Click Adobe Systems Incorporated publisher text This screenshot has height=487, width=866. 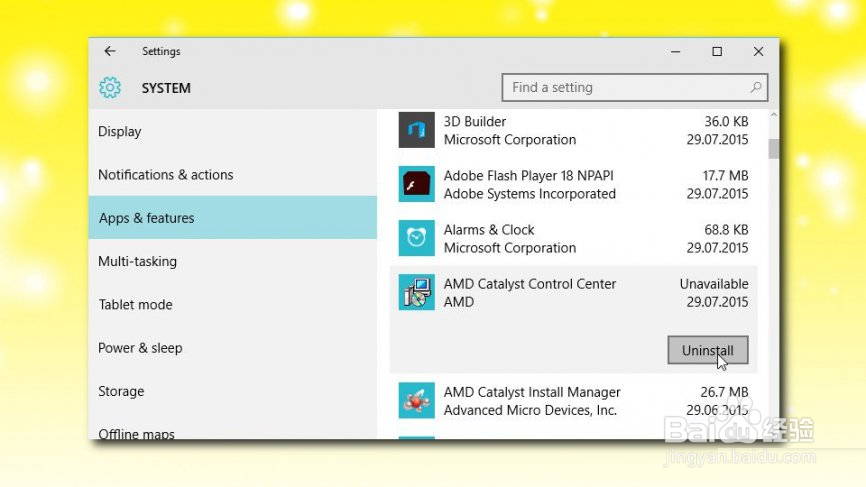point(530,194)
